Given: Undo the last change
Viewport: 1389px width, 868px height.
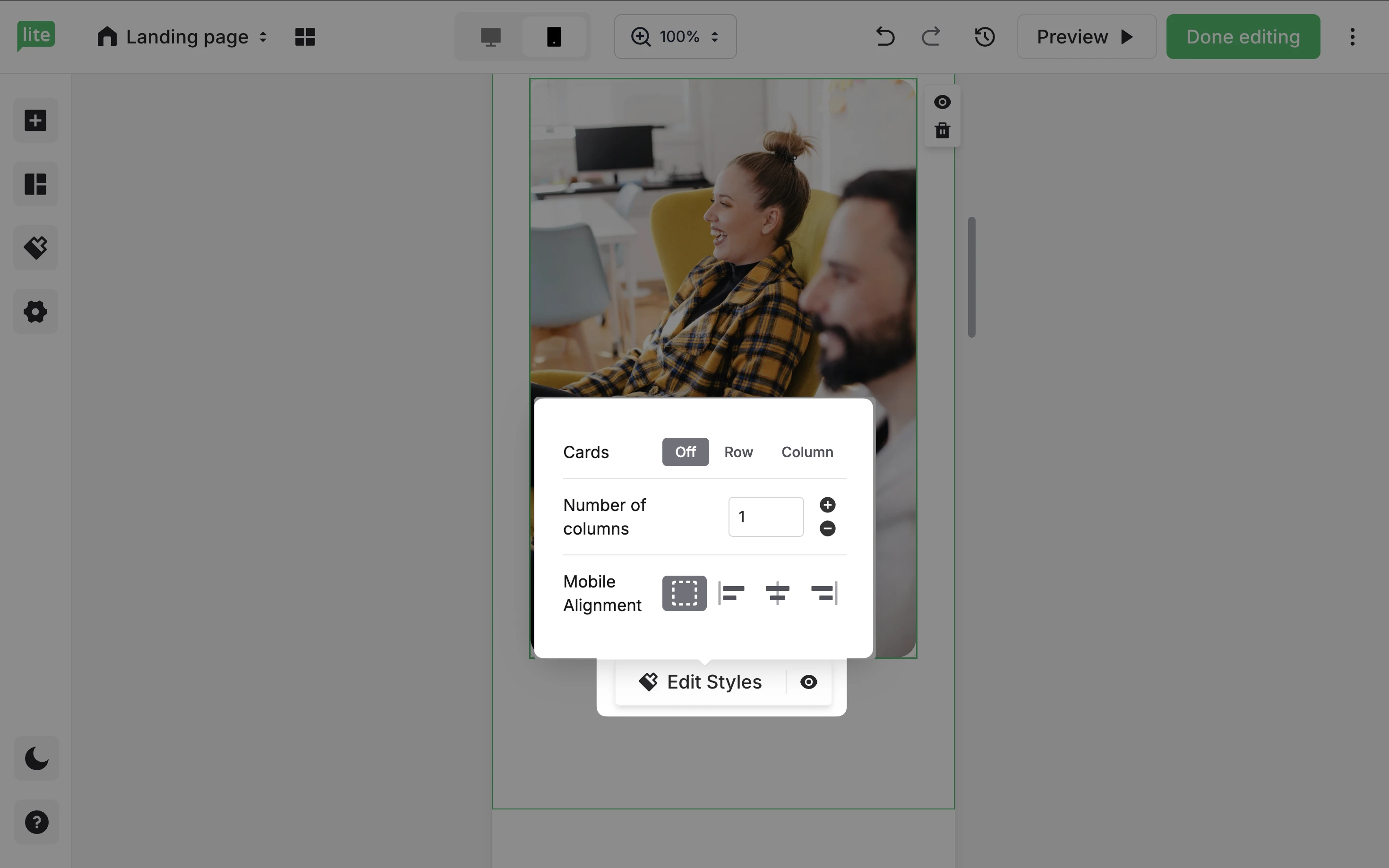Looking at the screenshot, I should tap(885, 37).
